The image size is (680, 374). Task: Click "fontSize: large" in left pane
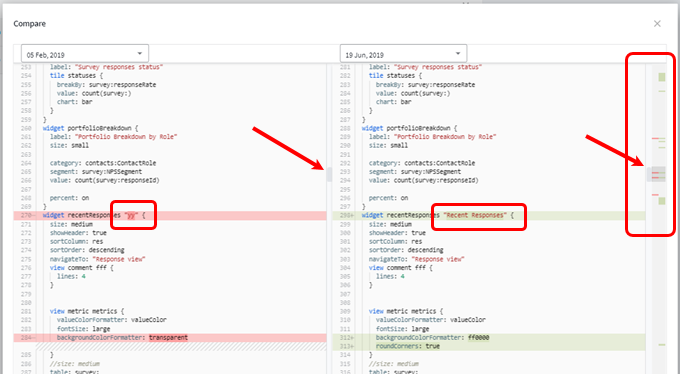pos(83,329)
